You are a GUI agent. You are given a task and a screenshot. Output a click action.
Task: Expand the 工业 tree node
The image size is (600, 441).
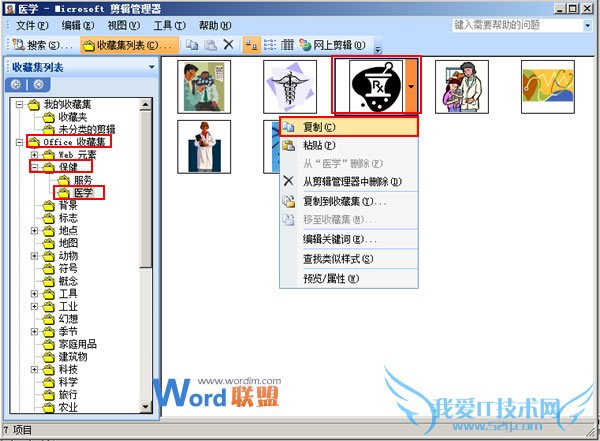34,306
